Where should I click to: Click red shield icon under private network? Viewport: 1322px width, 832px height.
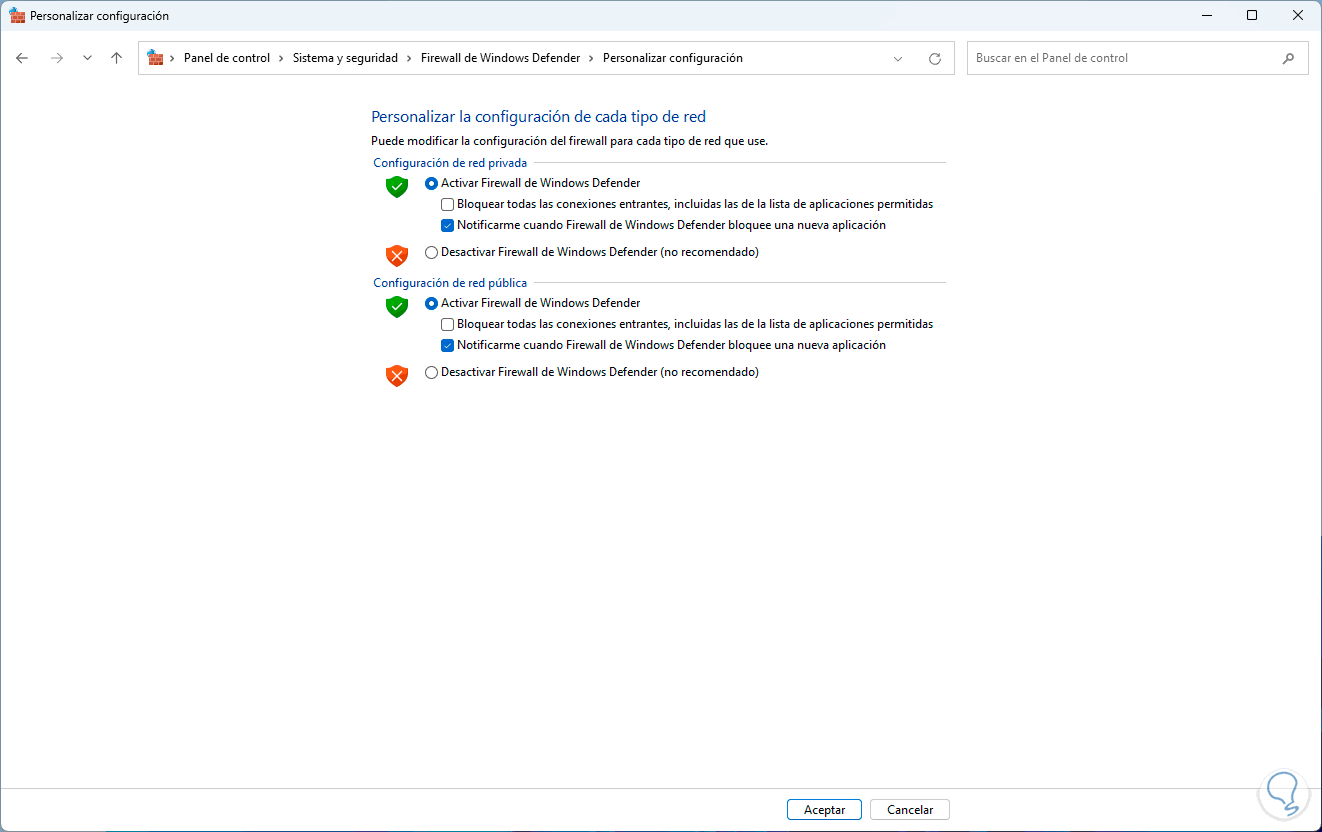[397, 256]
